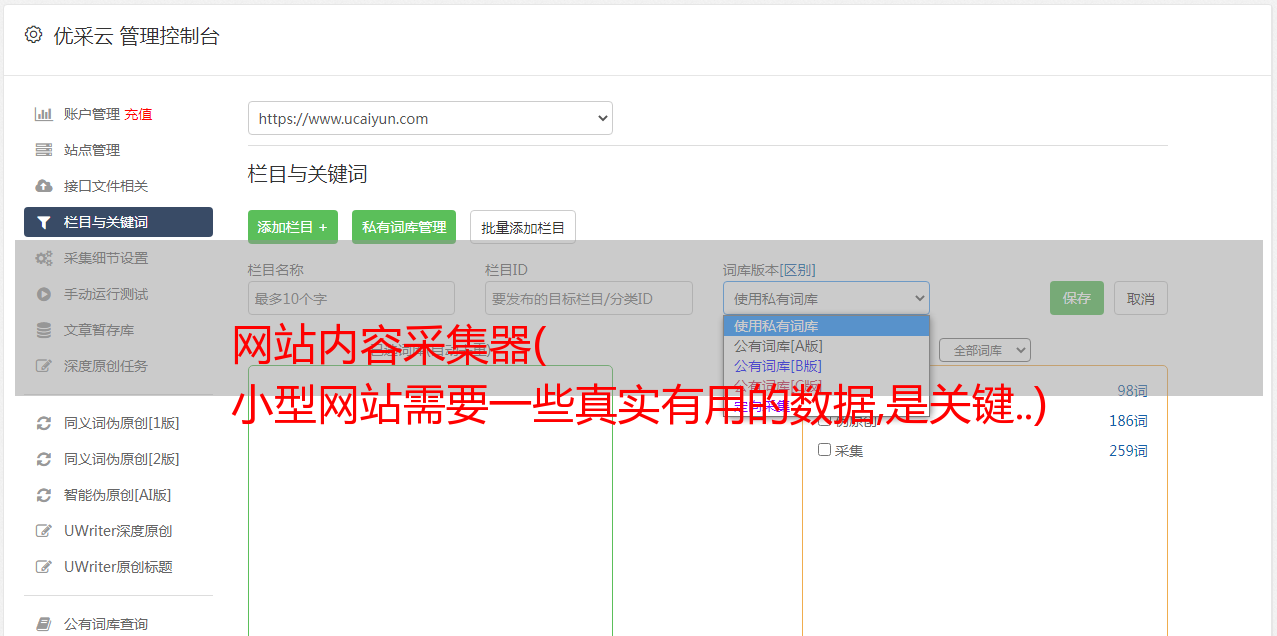Go to UWriter原创标题 in the sidebar
Image resolution: width=1277 pixels, height=636 pixels.
click(118, 567)
